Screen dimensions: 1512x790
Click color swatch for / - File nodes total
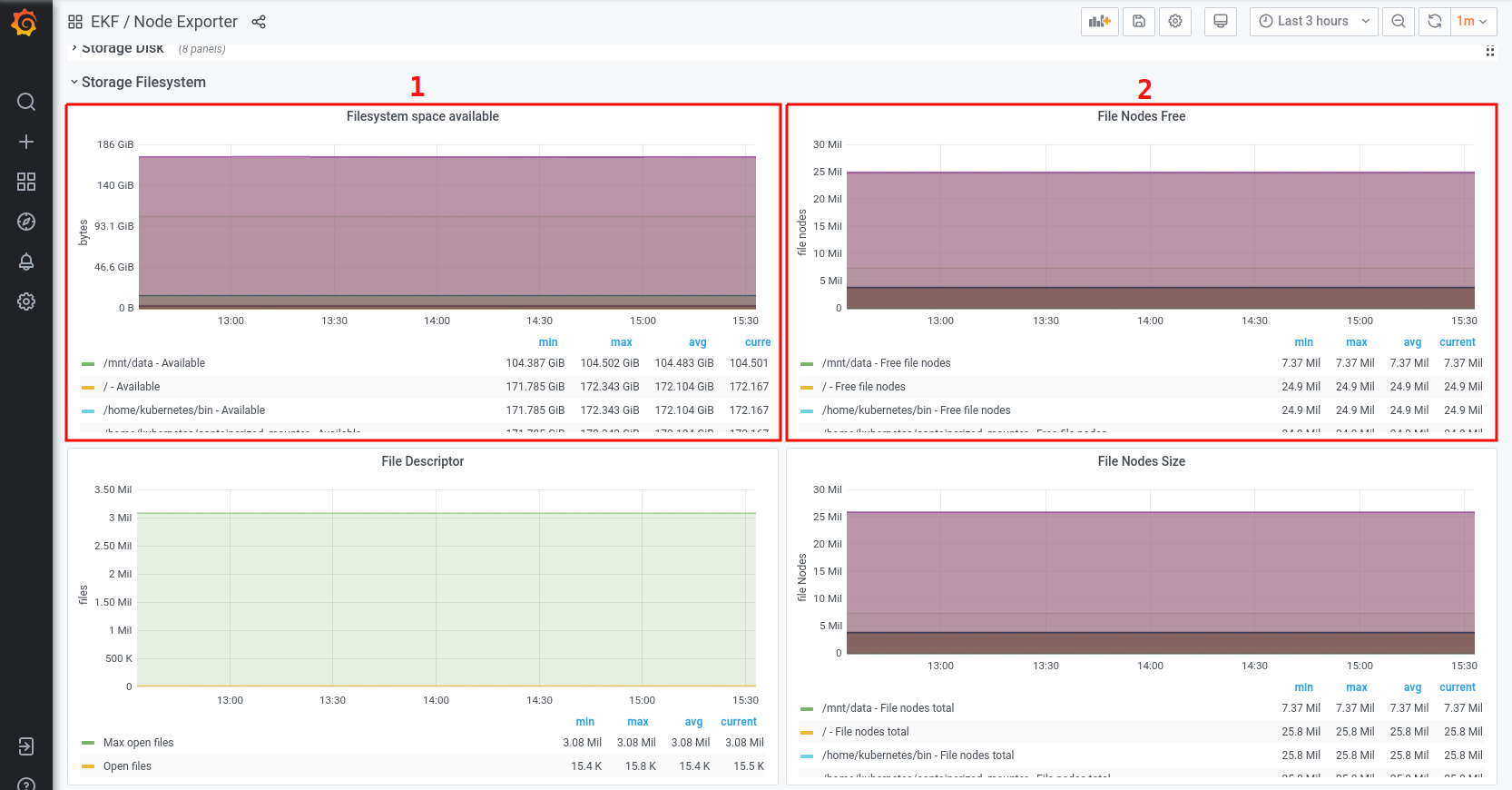pyautogui.click(x=807, y=733)
